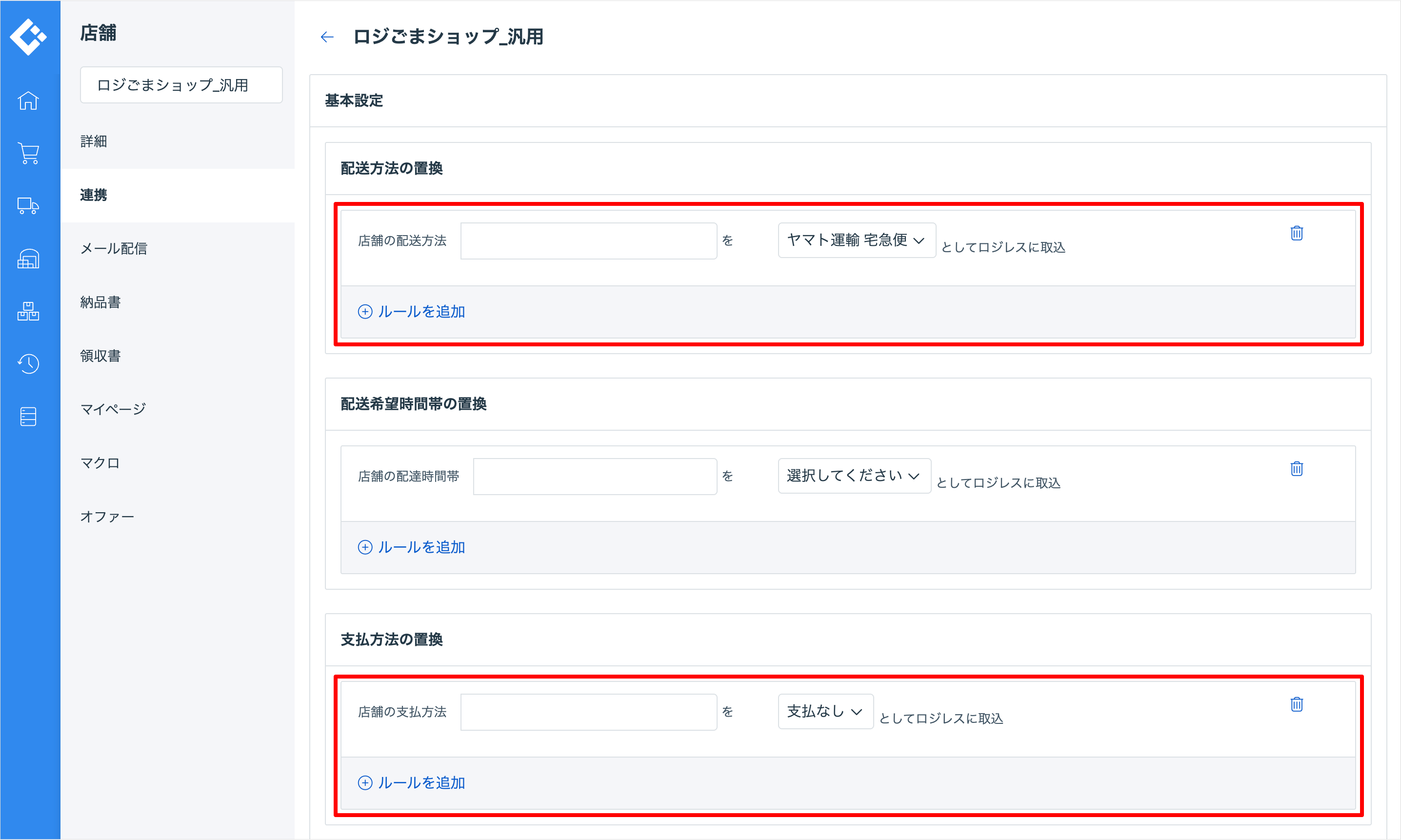This screenshot has height=840, width=1401.
Task: Expand the 選択してください dropdown
Action: pyautogui.click(x=854, y=476)
